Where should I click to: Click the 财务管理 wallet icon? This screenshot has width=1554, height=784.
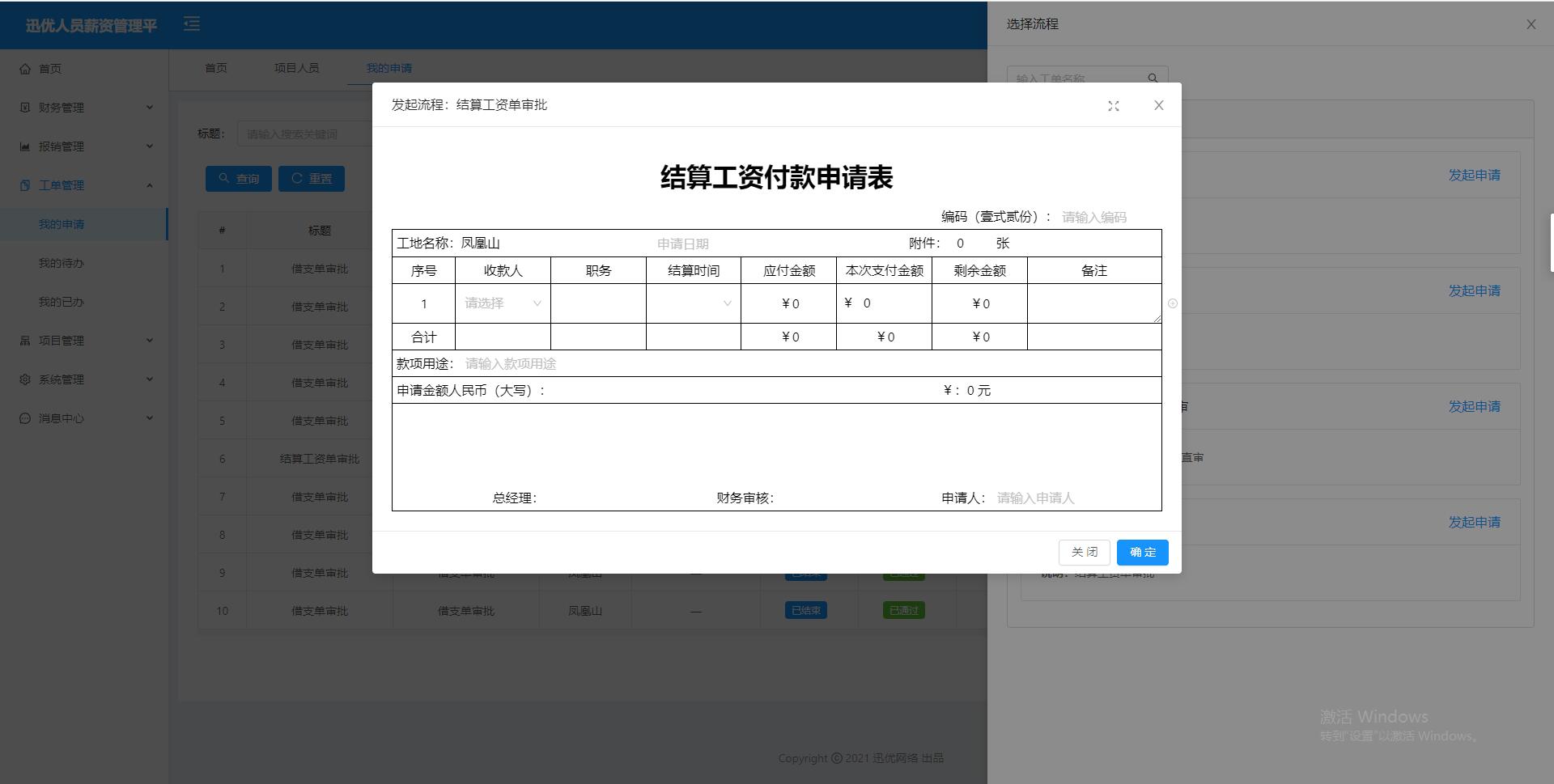(x=24, y=107)
